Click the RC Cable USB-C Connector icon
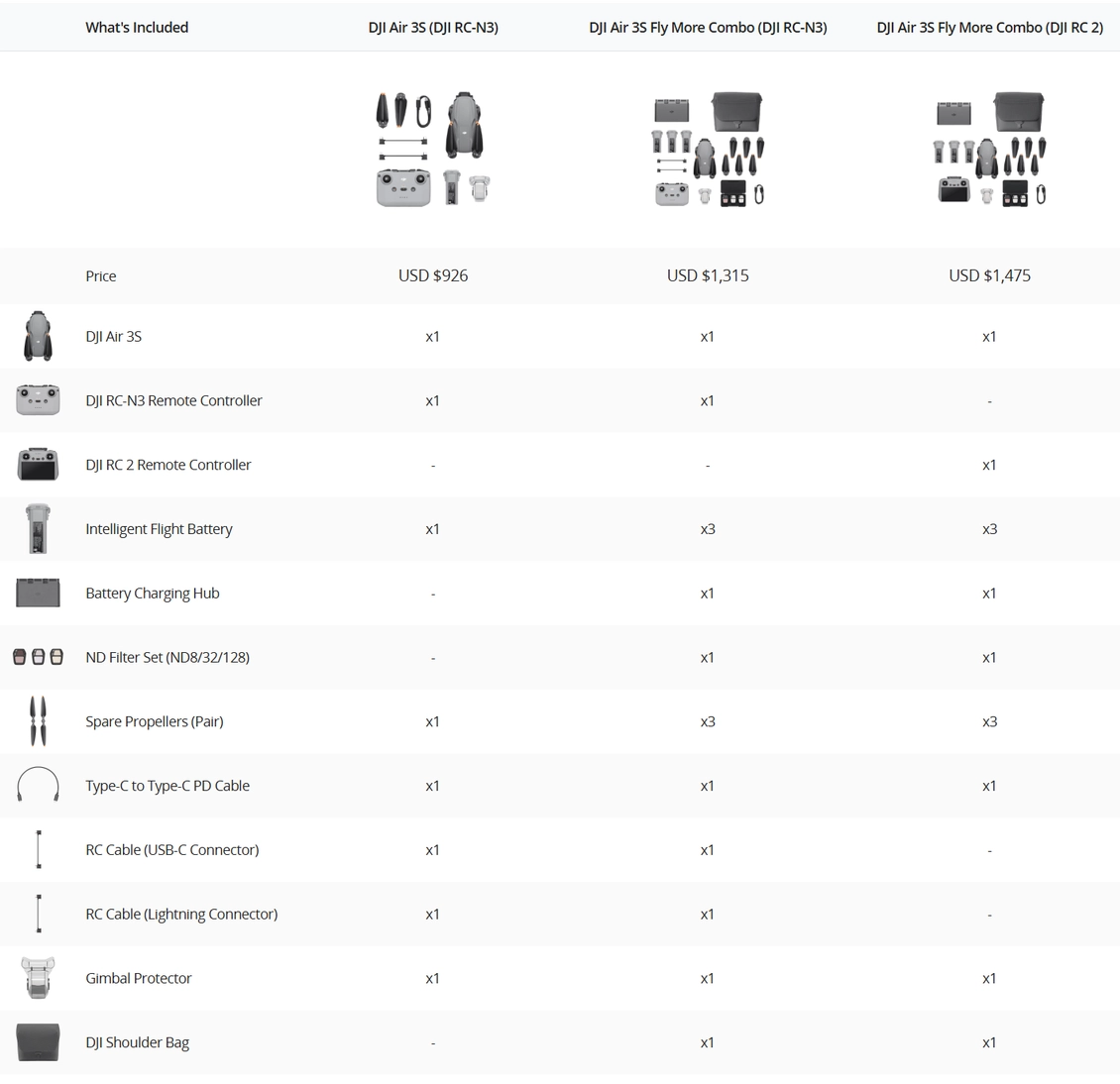 coord(39,850)
